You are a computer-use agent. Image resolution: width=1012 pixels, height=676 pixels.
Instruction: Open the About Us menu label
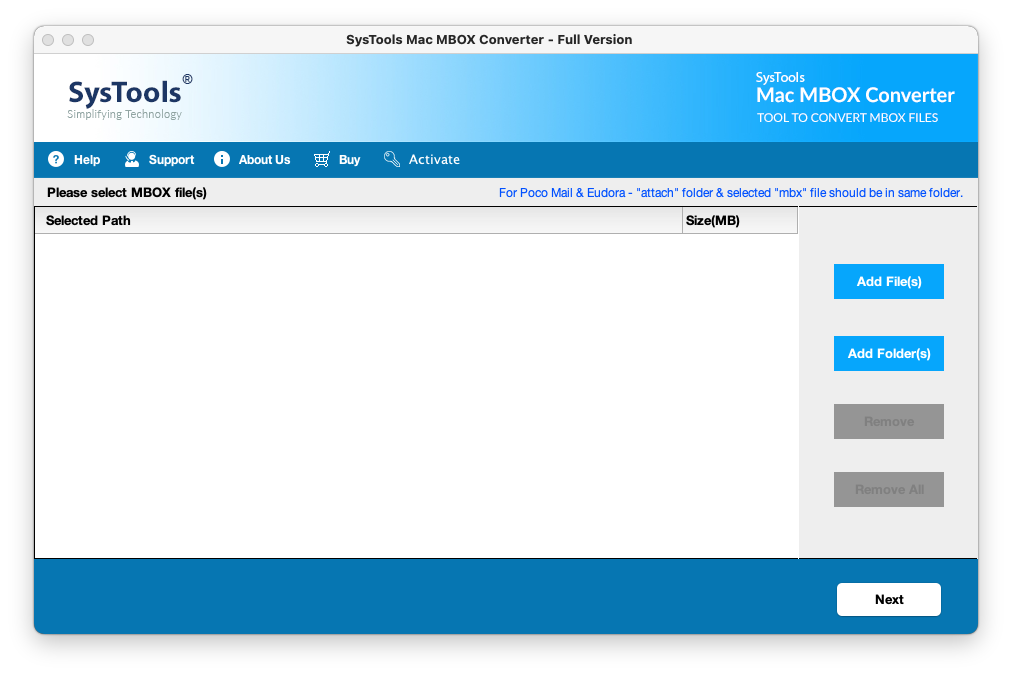coord(265,159)
